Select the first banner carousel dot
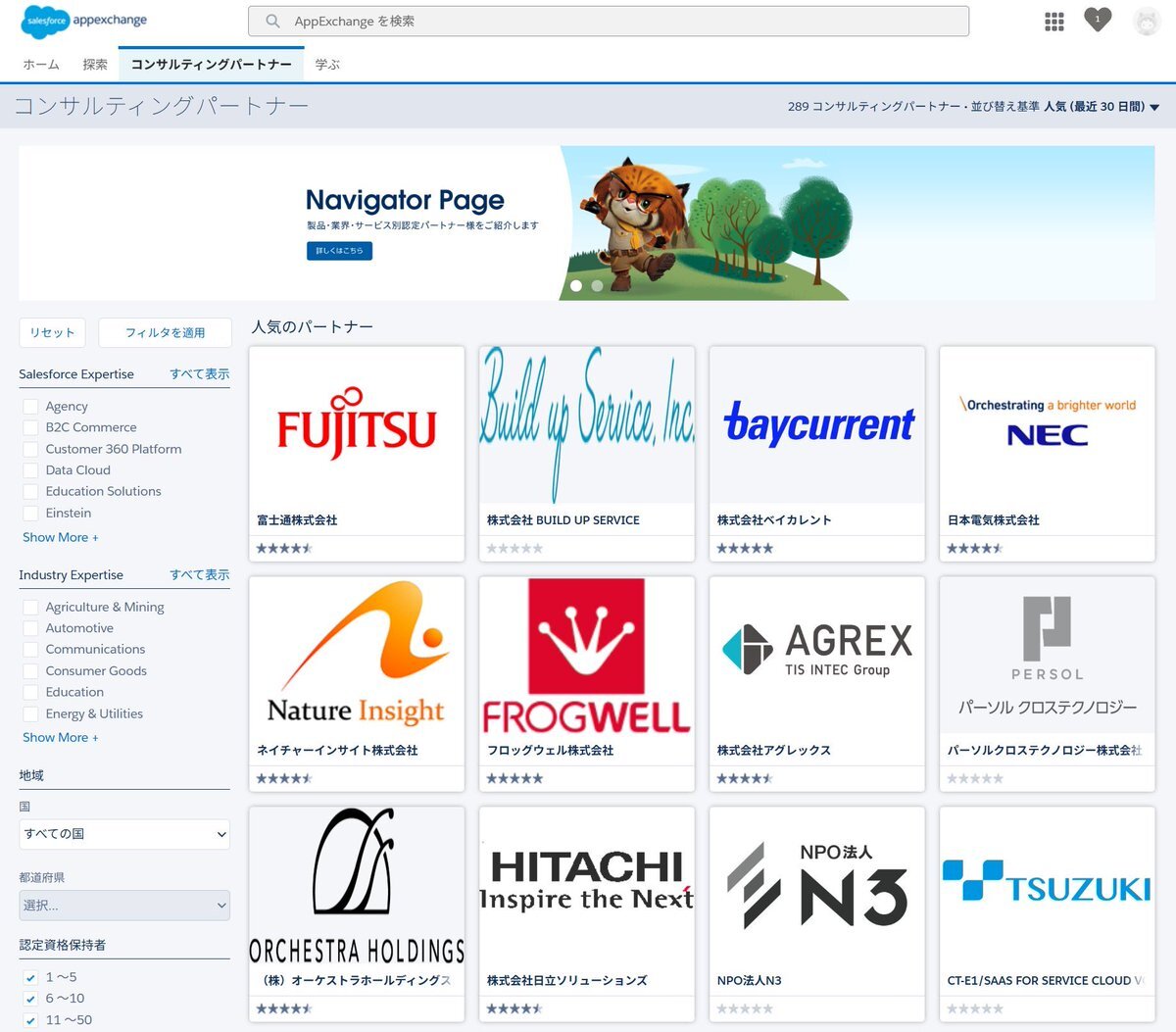The image size is (1176, 1032). click(576, 286)
